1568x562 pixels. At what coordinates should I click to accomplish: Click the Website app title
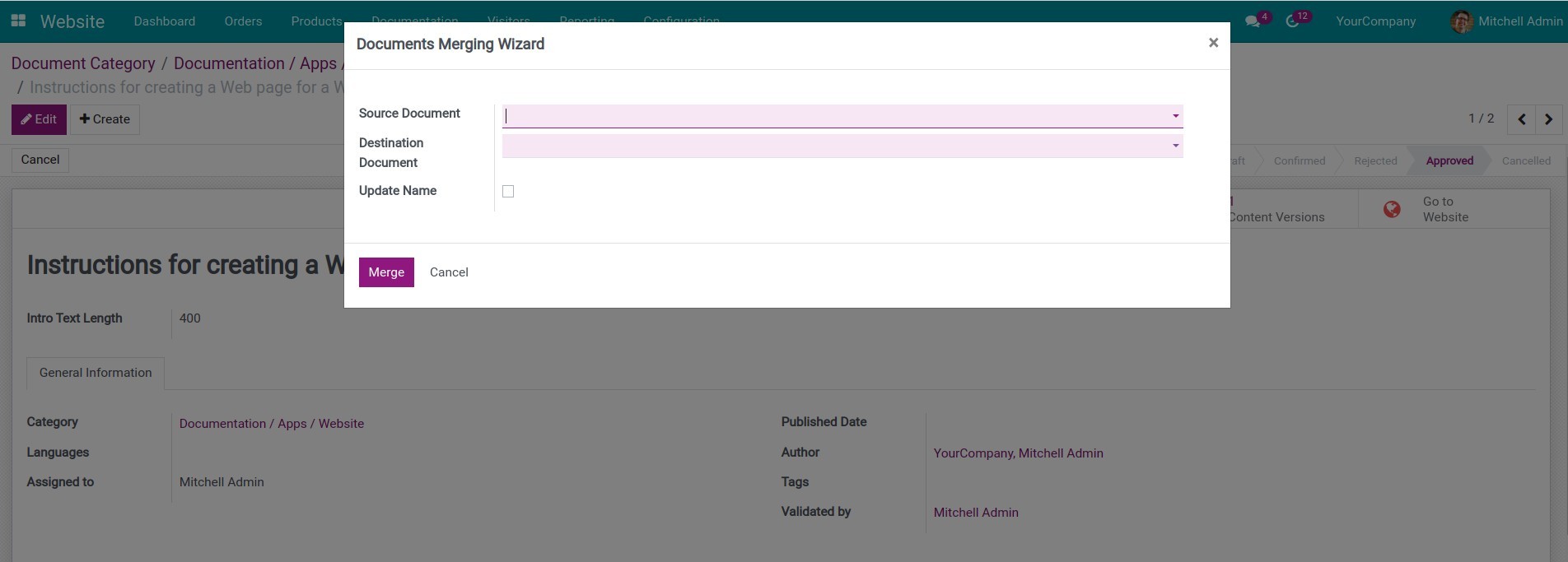[72, 21]
